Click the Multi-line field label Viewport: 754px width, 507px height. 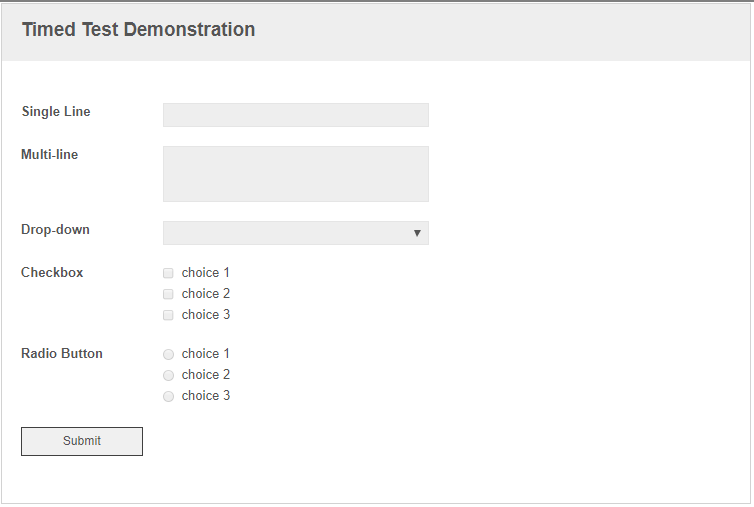[x=50, y=154]
